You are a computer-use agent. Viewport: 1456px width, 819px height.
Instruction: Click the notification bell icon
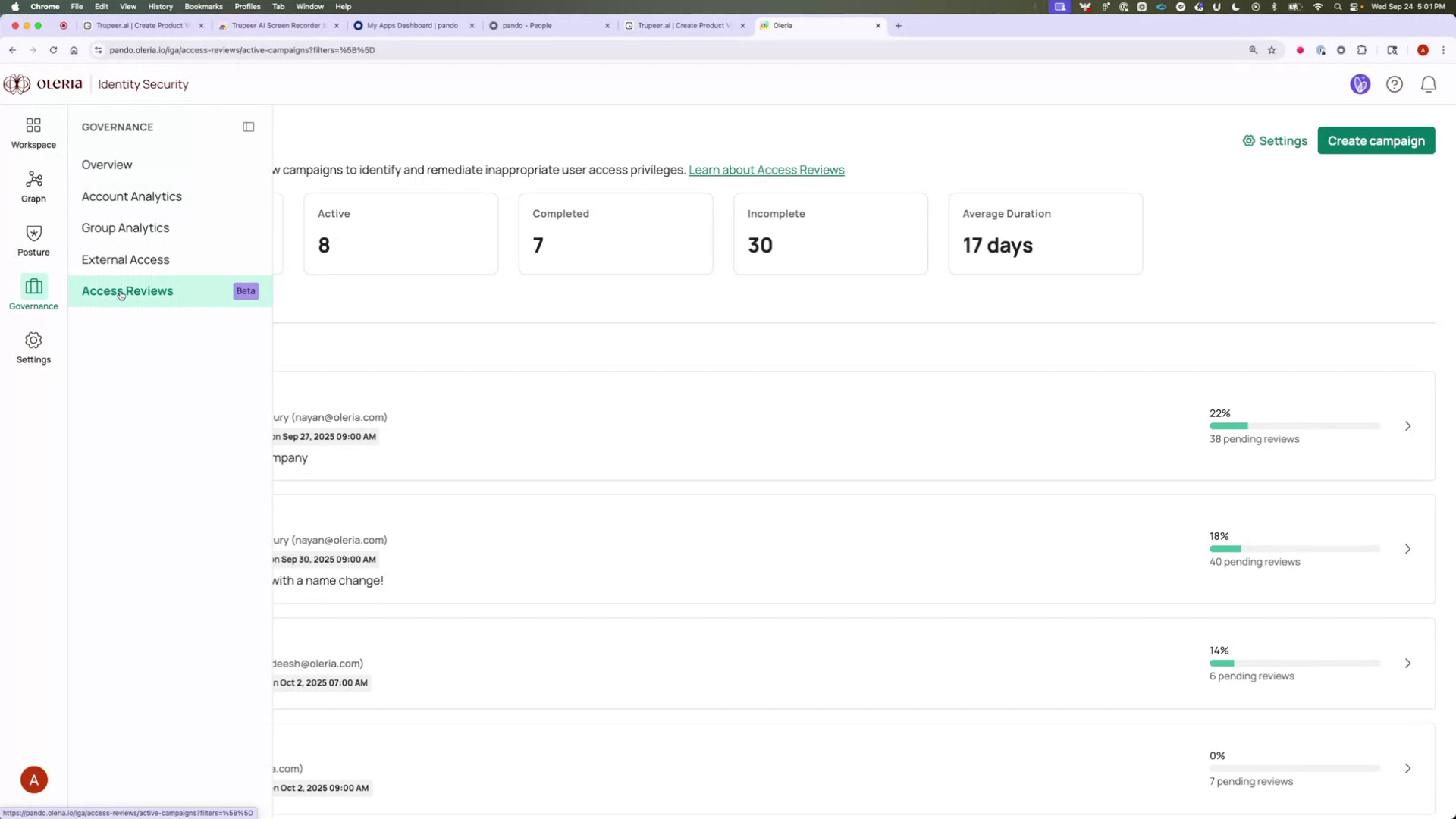point(1429,84)
